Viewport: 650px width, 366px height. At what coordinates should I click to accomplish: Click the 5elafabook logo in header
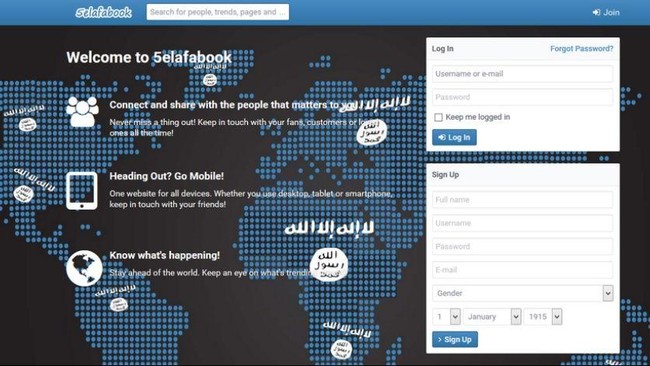(x=104, y=12)
